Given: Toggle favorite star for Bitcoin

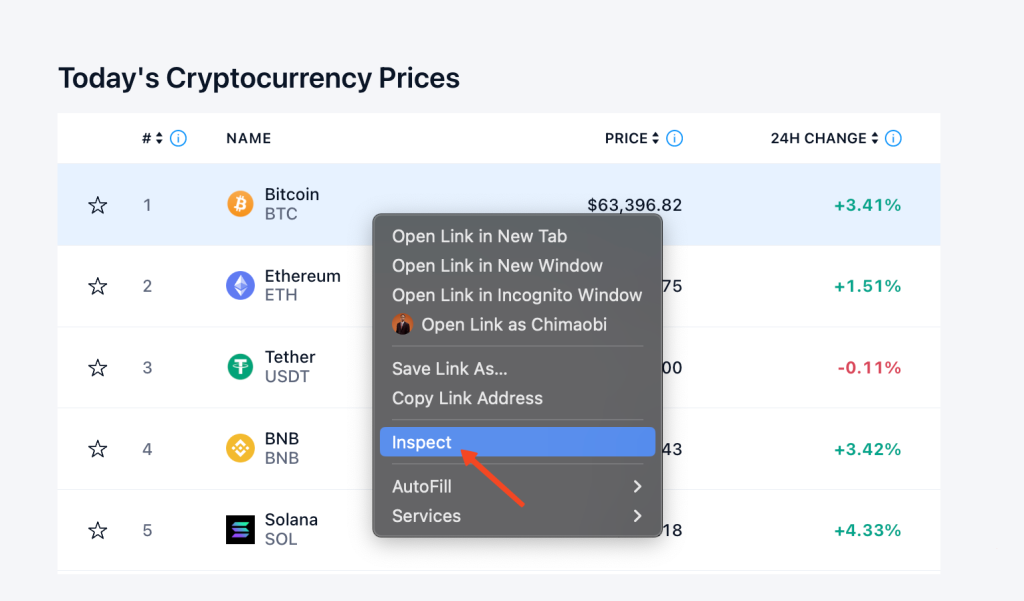Looking at the screenshot, I should click(x=98, y=205).
